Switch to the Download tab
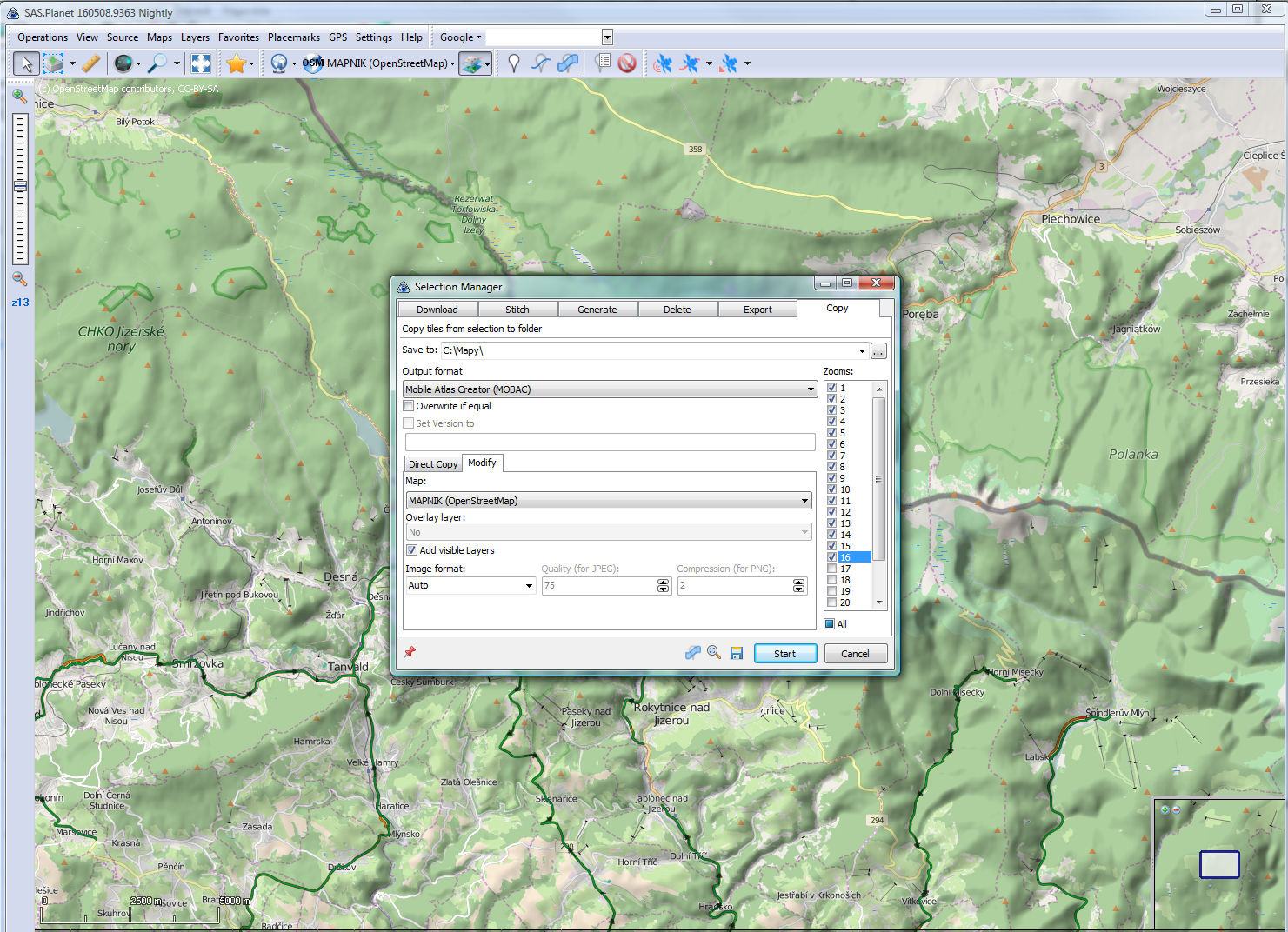The height and width of the screenshot is (932, 1288). click(437, 310)
